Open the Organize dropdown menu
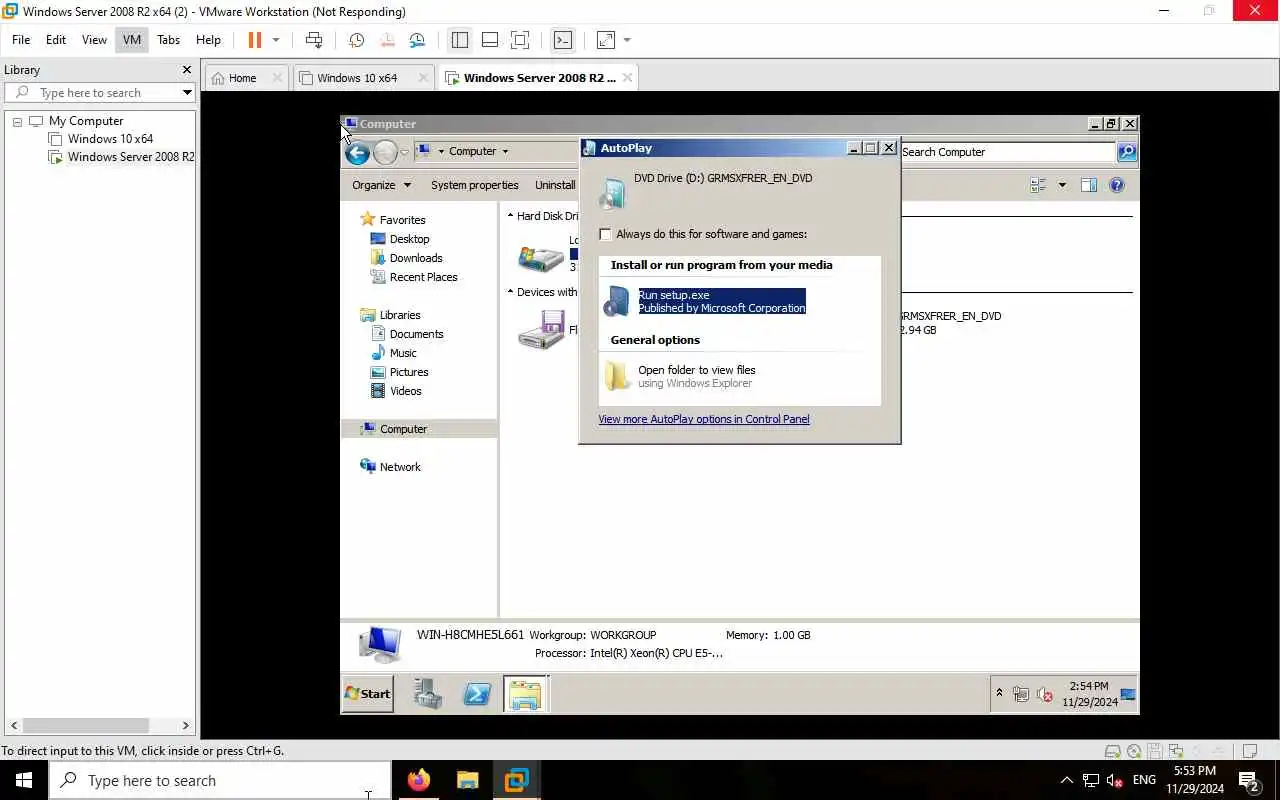This screenshot has width=1280, height=800. click(x=381, y=185)
